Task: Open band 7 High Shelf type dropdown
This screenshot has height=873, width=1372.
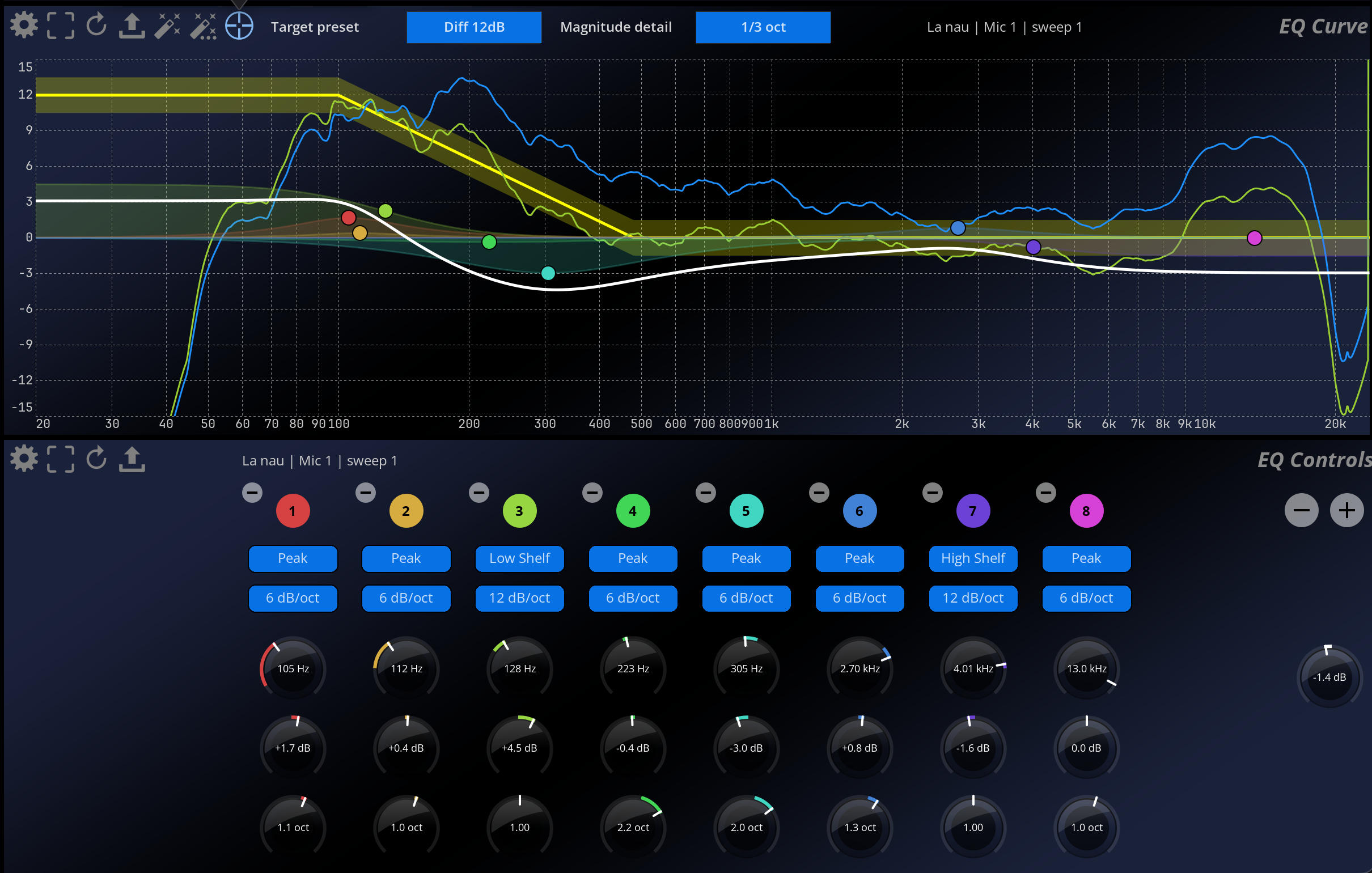Action: pyautogui.click(x=973, y=558)
